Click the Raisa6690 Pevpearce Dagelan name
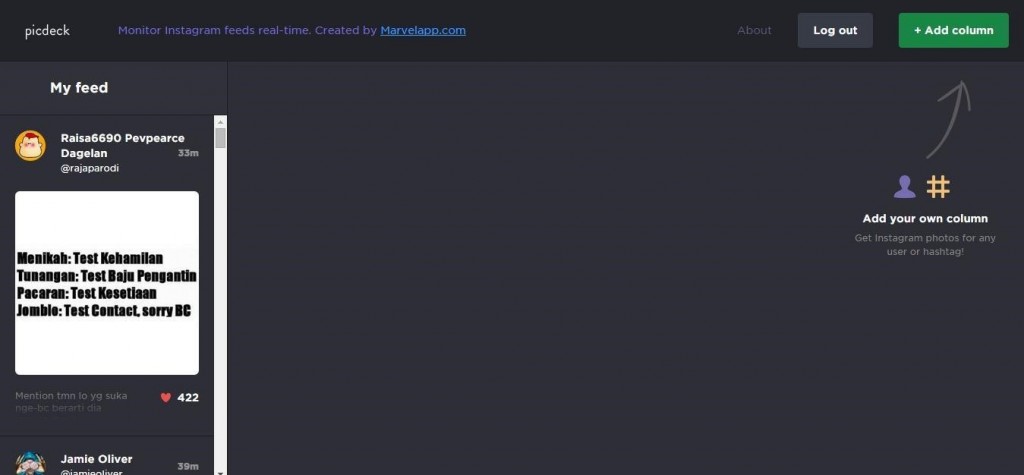This screenshot has height=475, width=1024. (x=123, y=145)
